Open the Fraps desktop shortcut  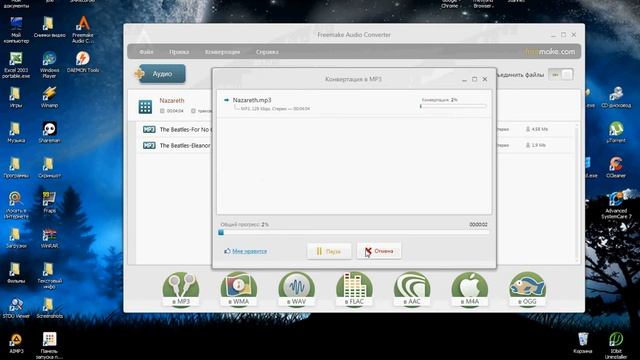[49, 202]
